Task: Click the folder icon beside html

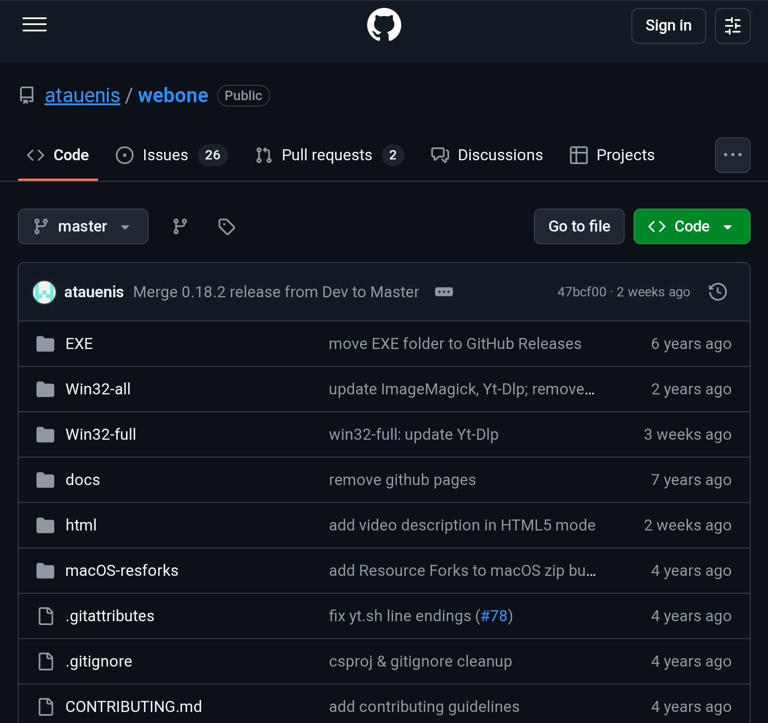Action: 46,525
